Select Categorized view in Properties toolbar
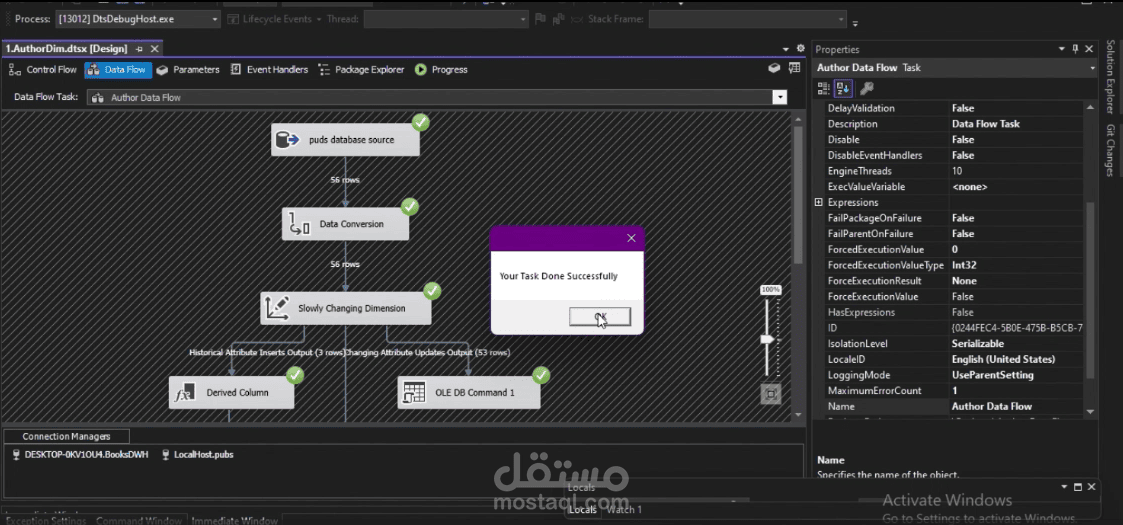Image resolution: width=1123 pixels, height=525 pixels. (824, 88)
